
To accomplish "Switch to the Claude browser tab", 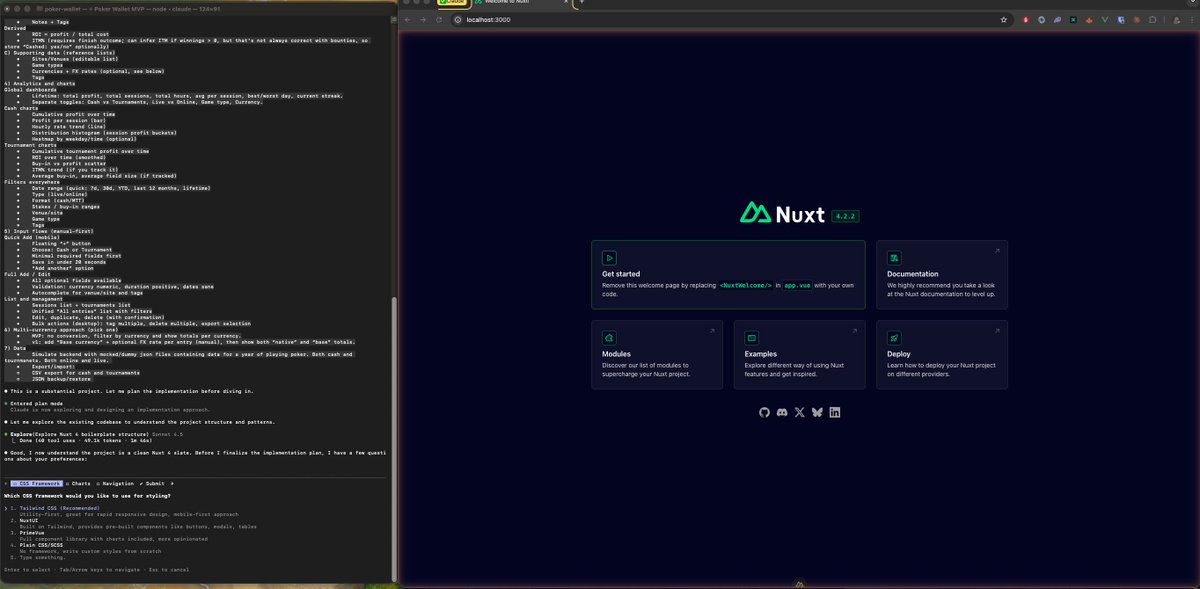I will tap(454, 3).
